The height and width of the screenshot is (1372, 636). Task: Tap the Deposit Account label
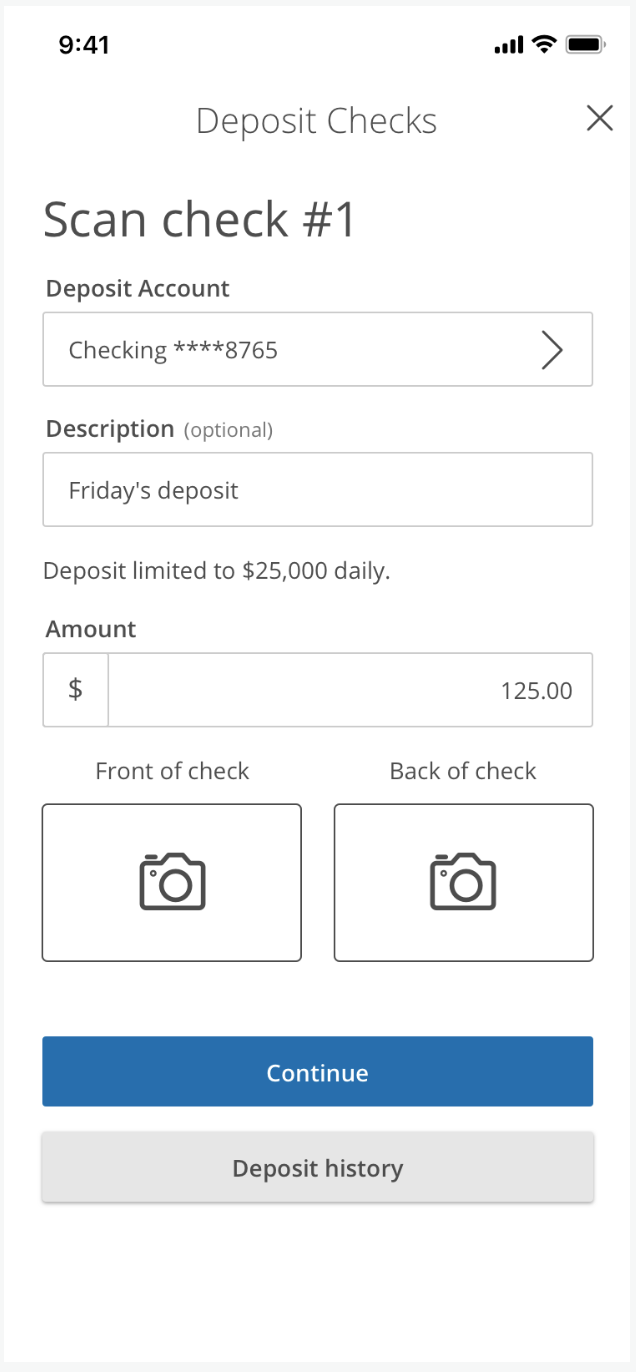(138, 288)
